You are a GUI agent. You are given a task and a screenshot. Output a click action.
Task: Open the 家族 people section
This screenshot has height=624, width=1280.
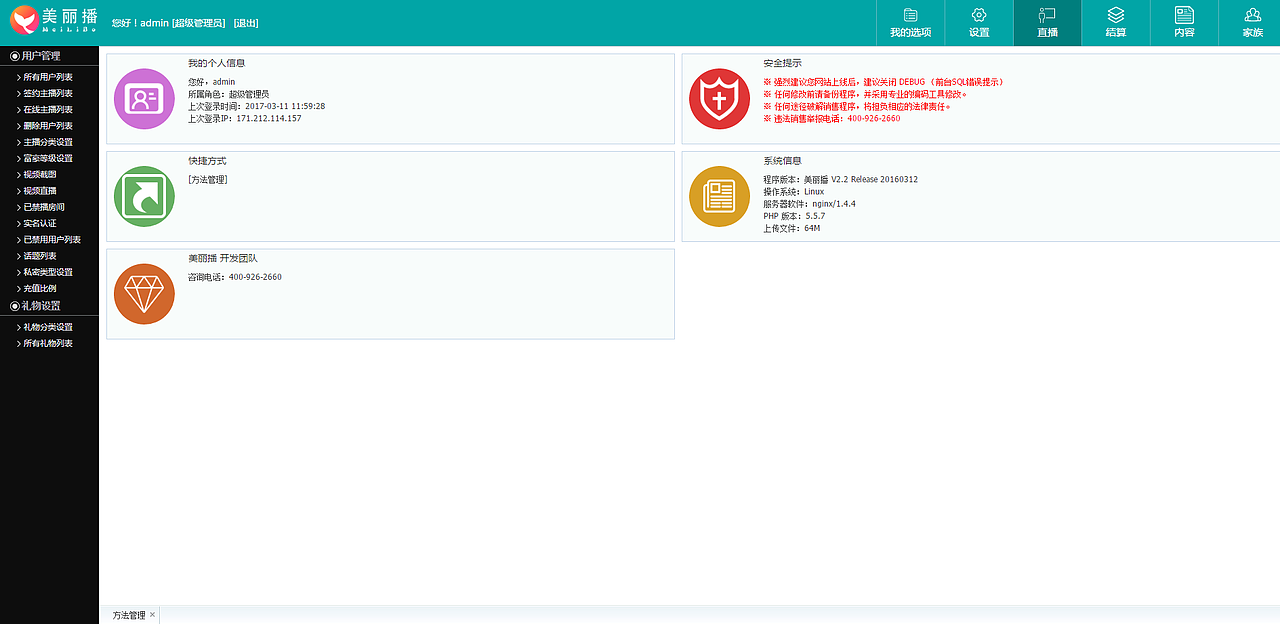pos(1252,23)
